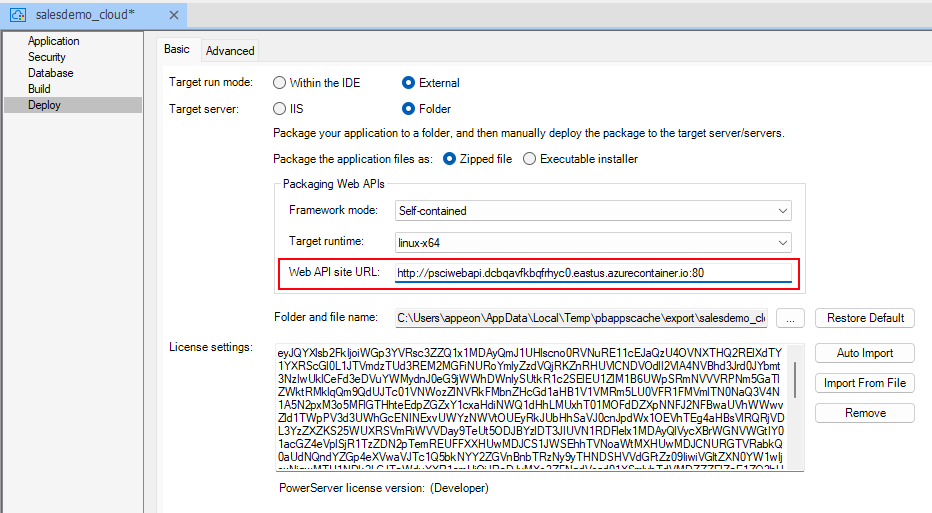
Task: Click the Target server label
Action: pyautogui.click(x=204, y=109)
